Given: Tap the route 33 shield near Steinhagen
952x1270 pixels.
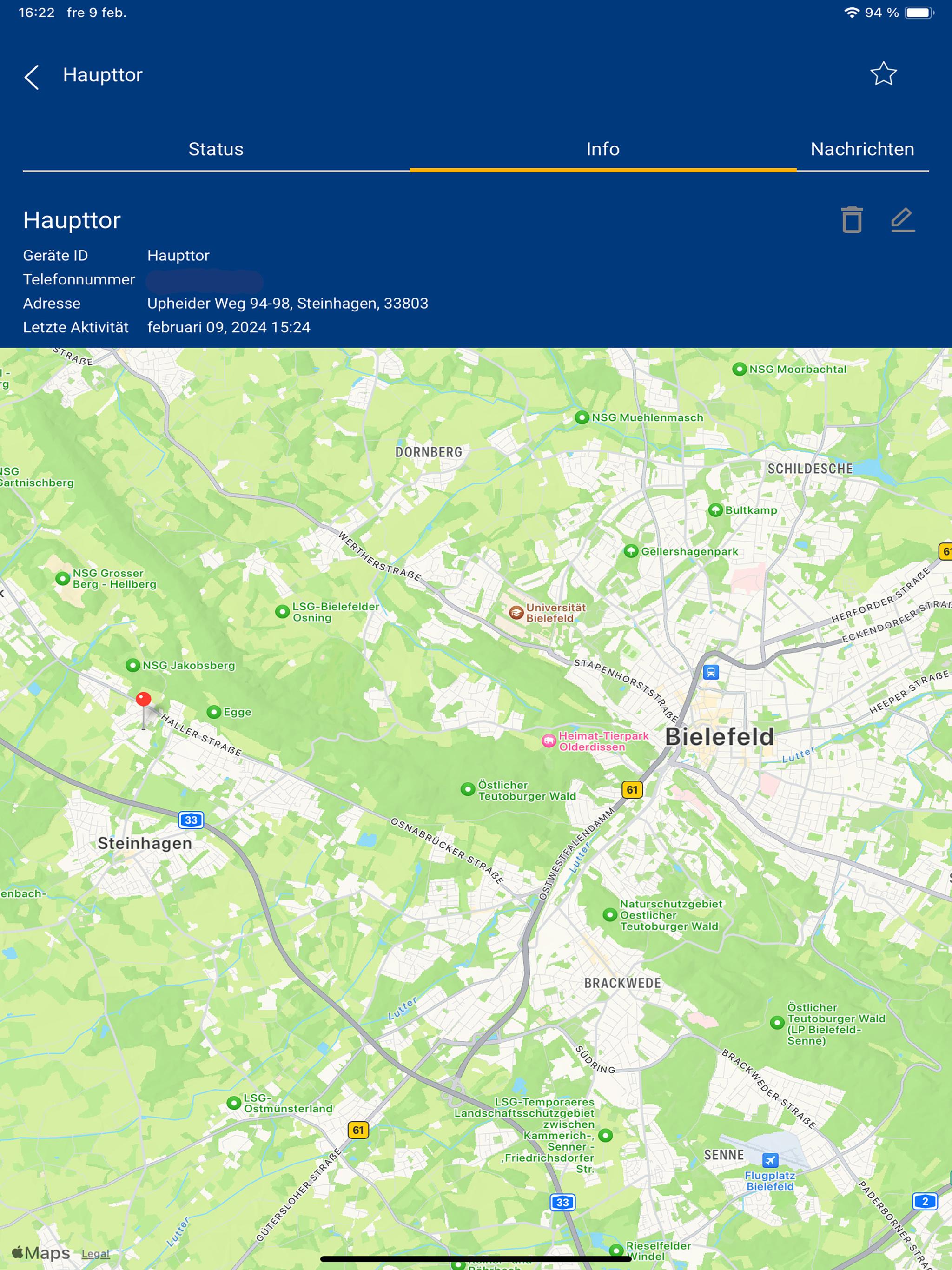Looking at the screenshot, I should coord(191,820).
